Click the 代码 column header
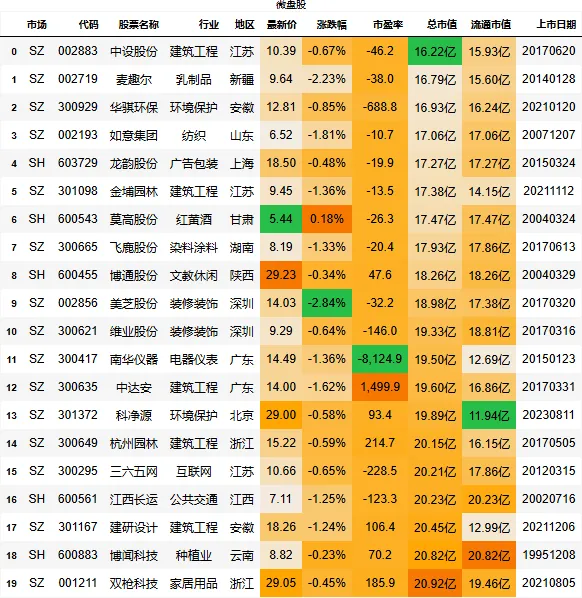 pos(88,25)
